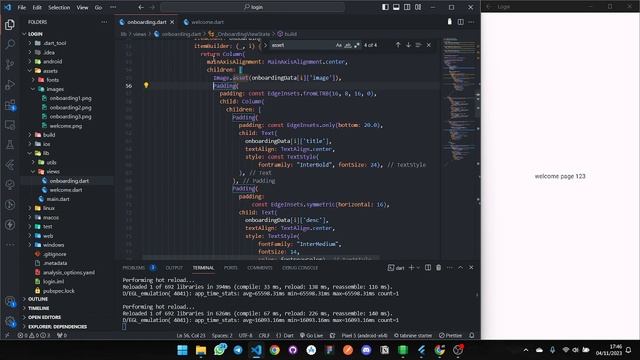Click the Dart language mode in status bar

coord(285,336)
